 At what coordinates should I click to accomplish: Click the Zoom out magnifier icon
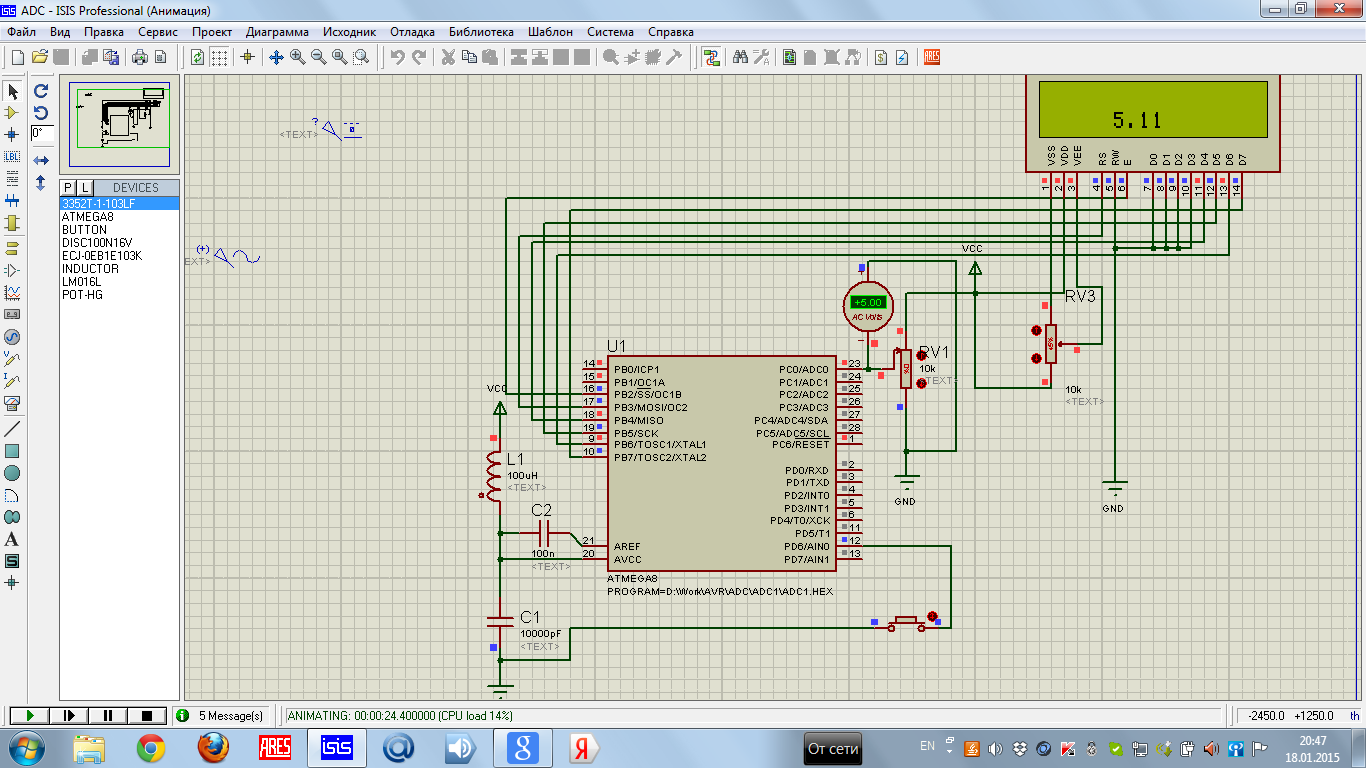319,57
